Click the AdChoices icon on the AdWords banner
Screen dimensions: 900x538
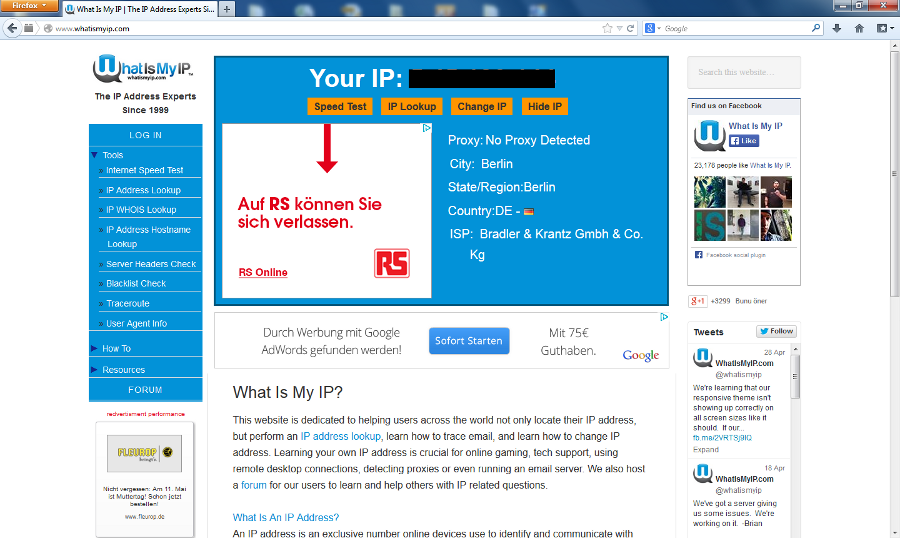(664, 317)
